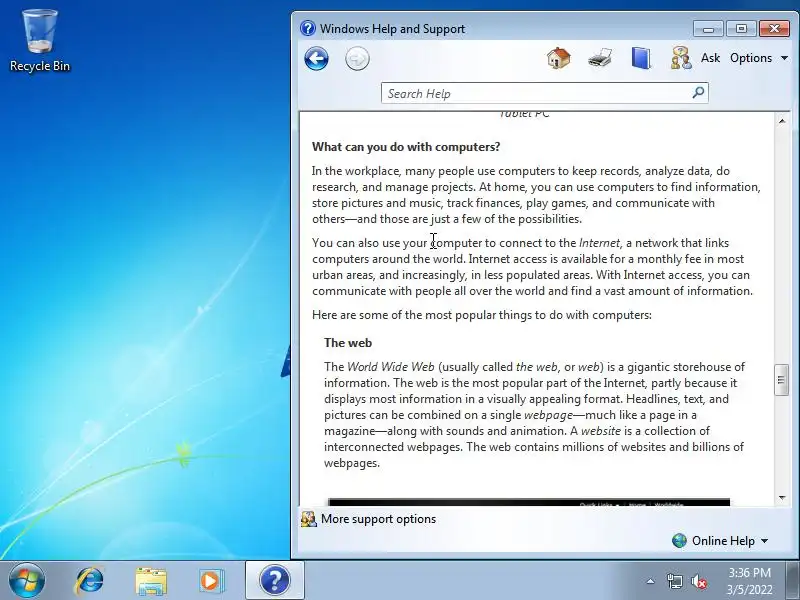Viewport: 800px width, 600px height.
Task: Click the magnifier search button
Action: coord(698,93)
